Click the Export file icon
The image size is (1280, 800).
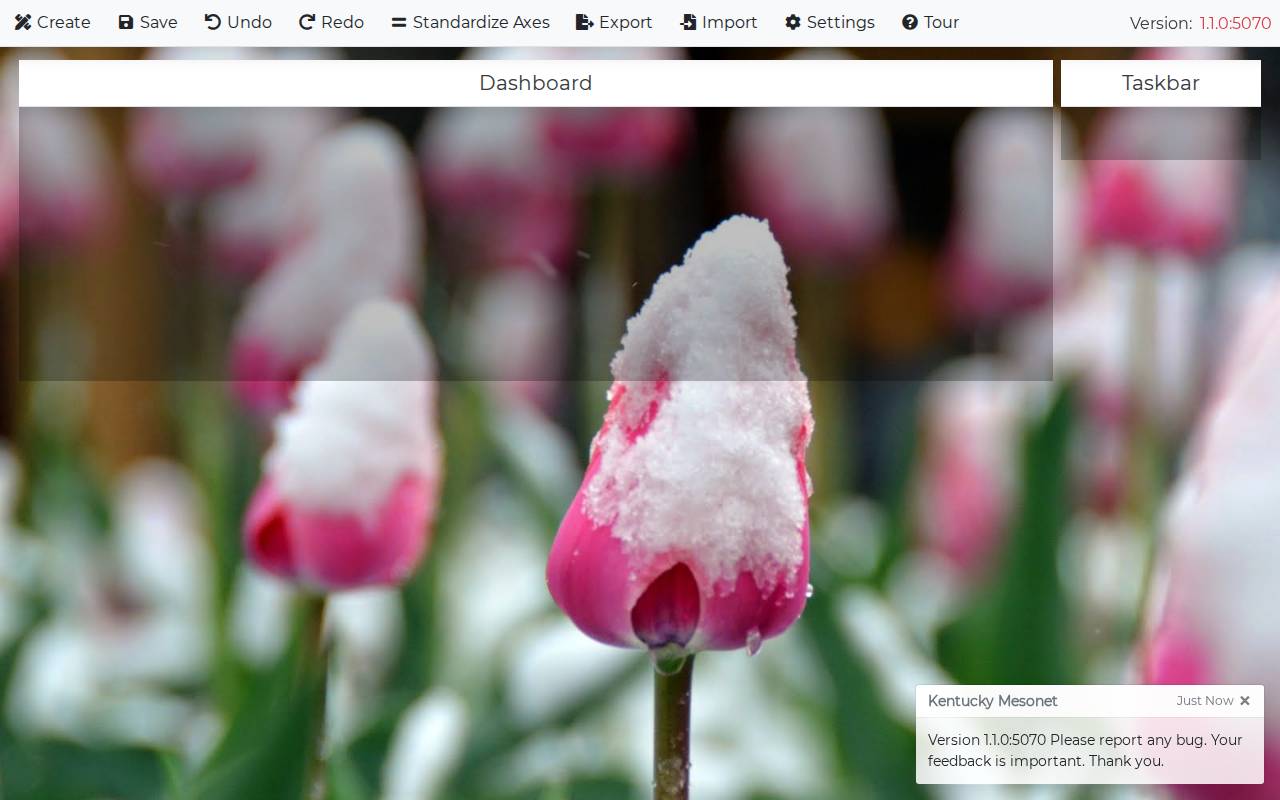click(585, 22)
